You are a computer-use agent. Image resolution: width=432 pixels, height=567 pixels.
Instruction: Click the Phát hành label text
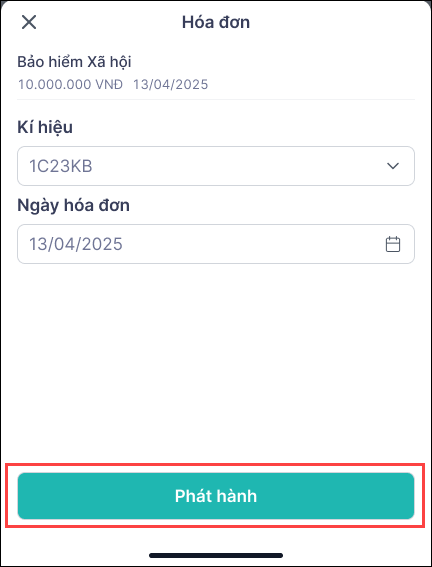[x=216, y=496]
